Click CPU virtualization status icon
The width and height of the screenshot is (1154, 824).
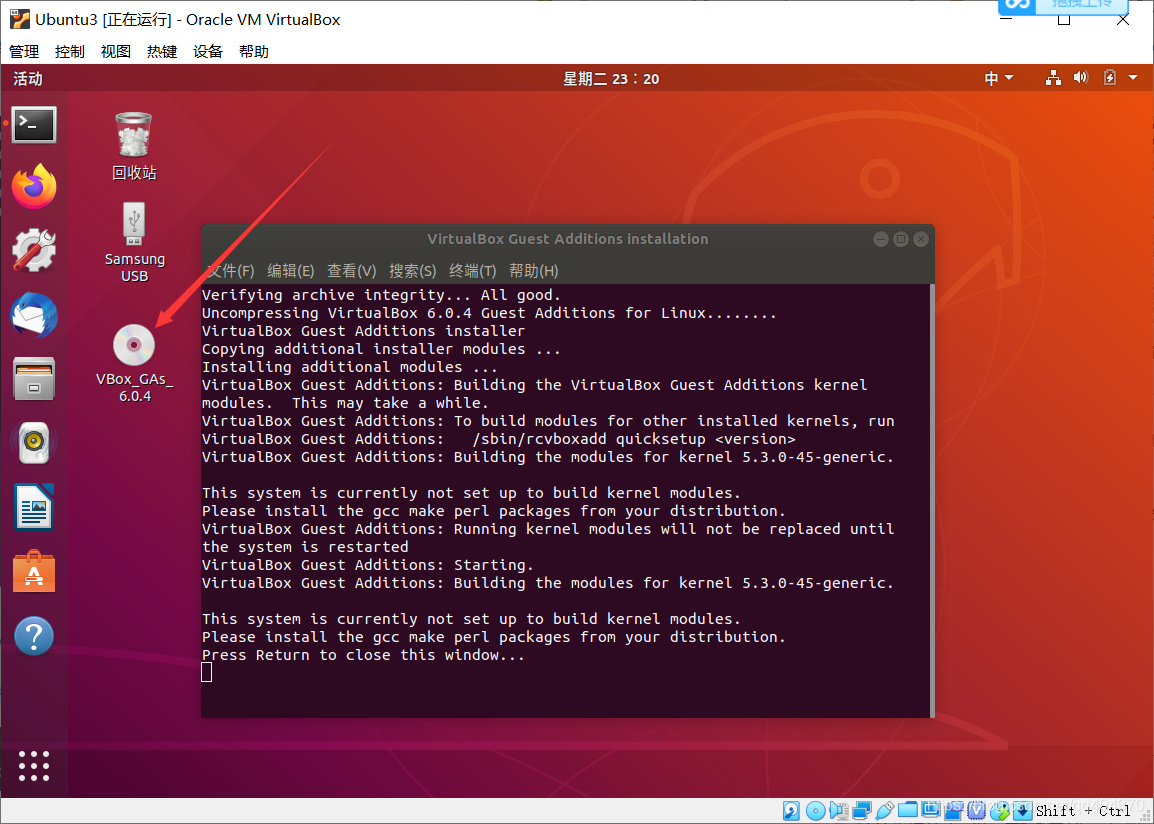coord(977,811)
